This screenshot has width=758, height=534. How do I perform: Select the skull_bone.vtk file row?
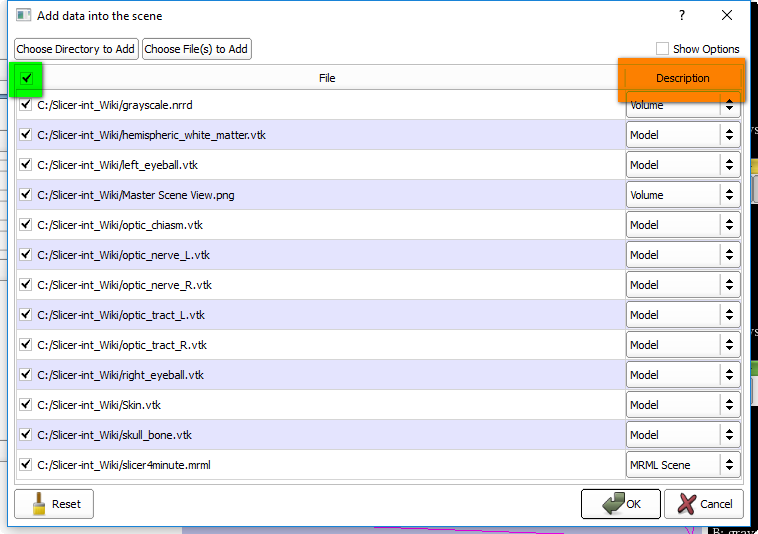coord(300,435)
